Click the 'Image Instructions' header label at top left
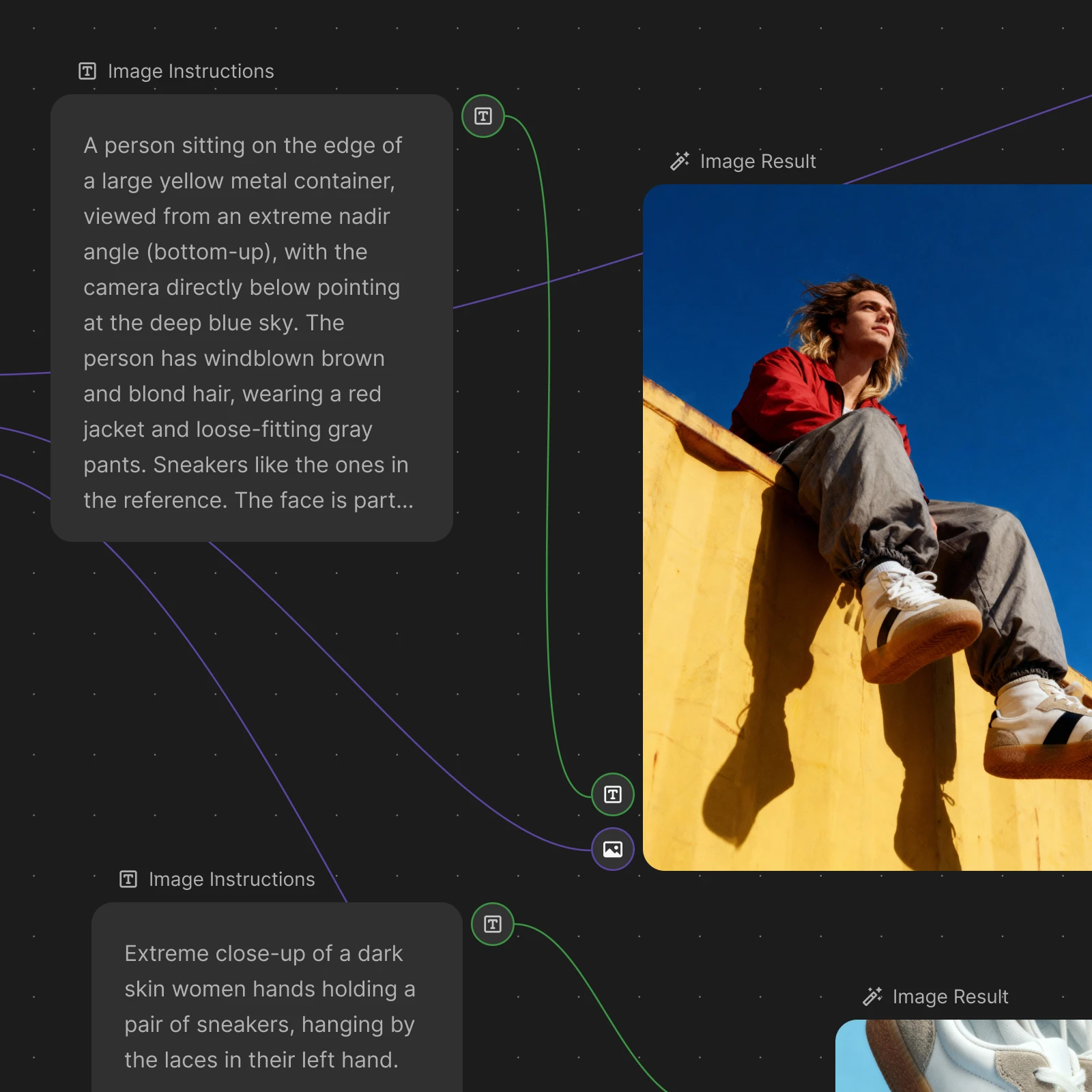The width and height of the screenshot is (1092, 1092). click(190, 70)
